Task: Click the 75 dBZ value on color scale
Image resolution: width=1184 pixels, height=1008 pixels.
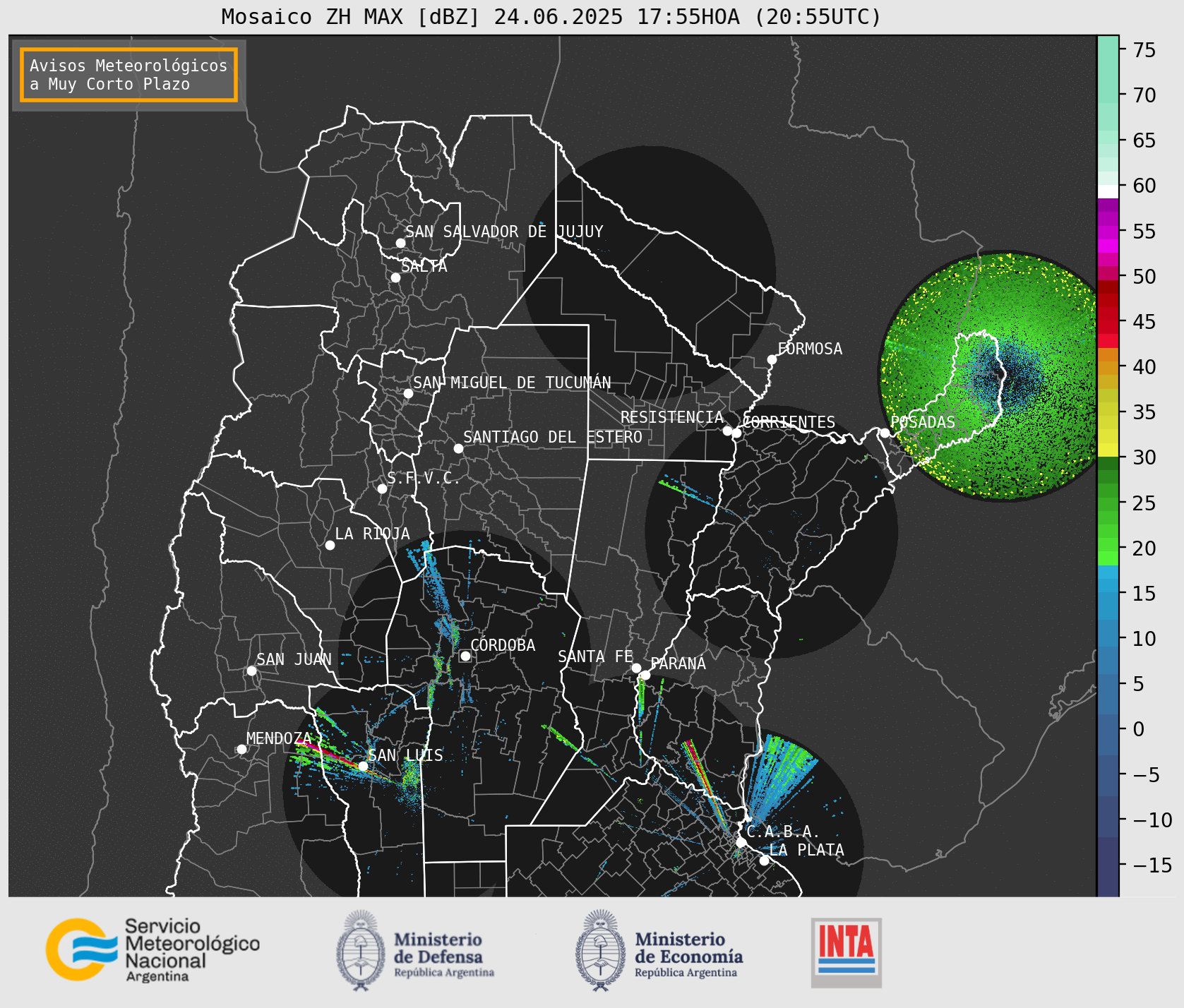Action: click(1144, 49)
